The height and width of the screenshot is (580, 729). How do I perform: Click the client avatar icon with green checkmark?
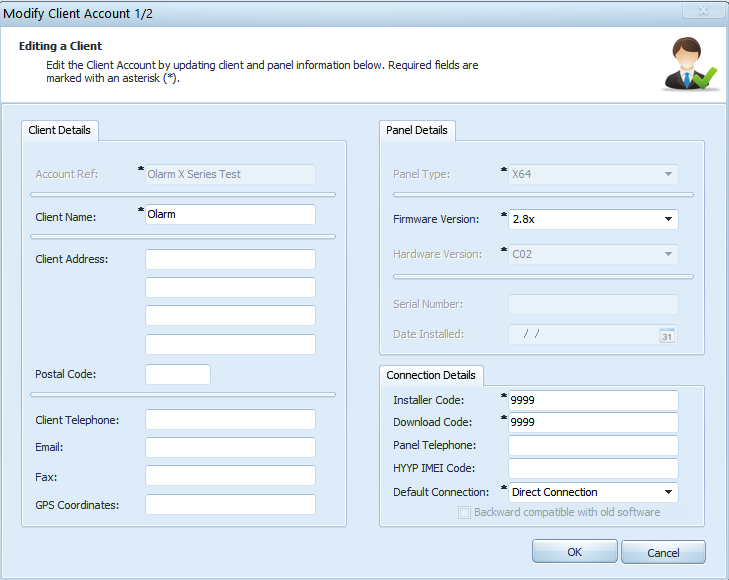pos(689,64)
